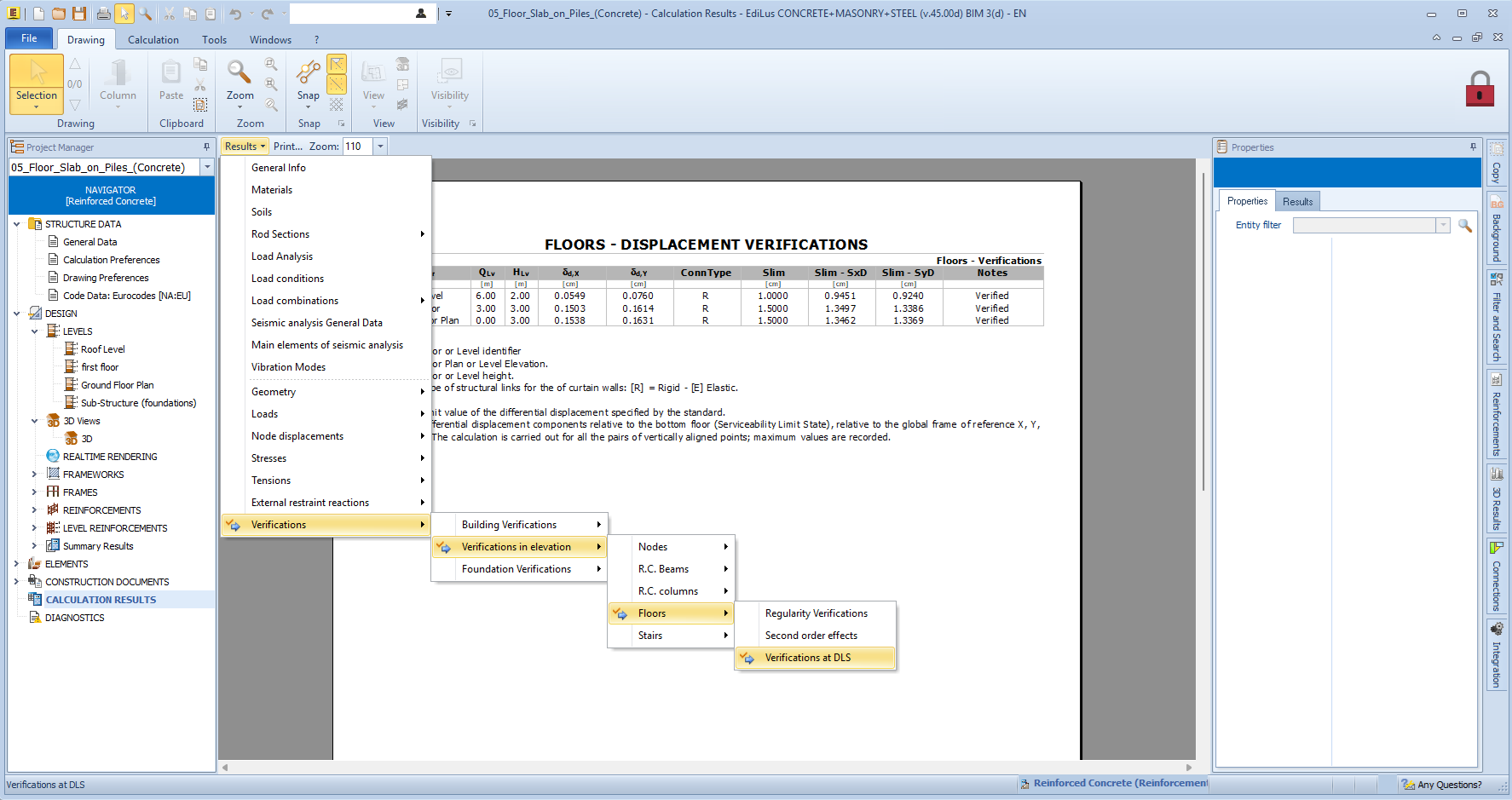Open the project name dropdown in Project Manager
The image size is (1512, 800).
pyautogui.click(x=207, y=168)
